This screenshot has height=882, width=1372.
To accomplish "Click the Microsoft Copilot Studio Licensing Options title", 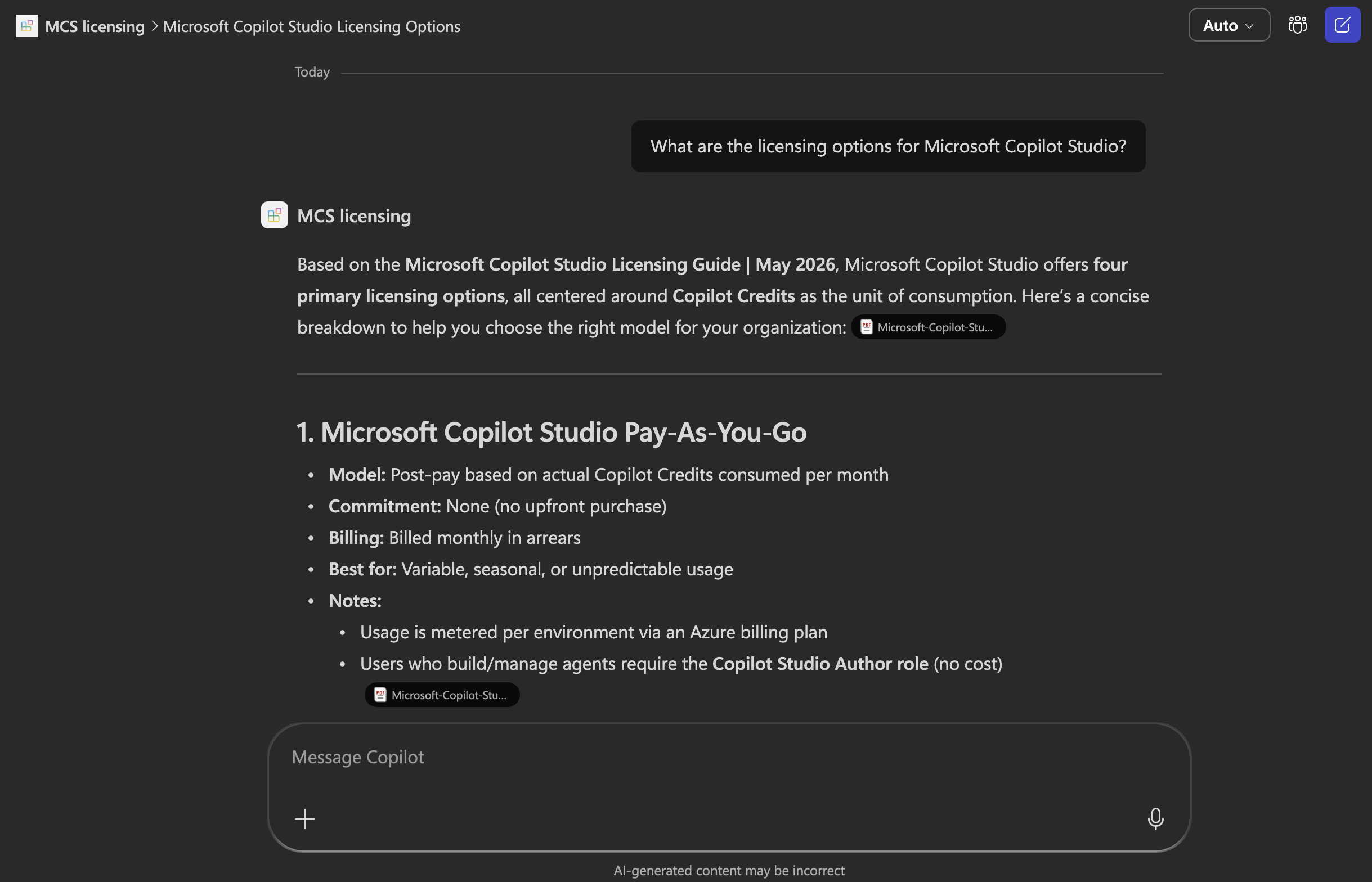I will 312,26.
